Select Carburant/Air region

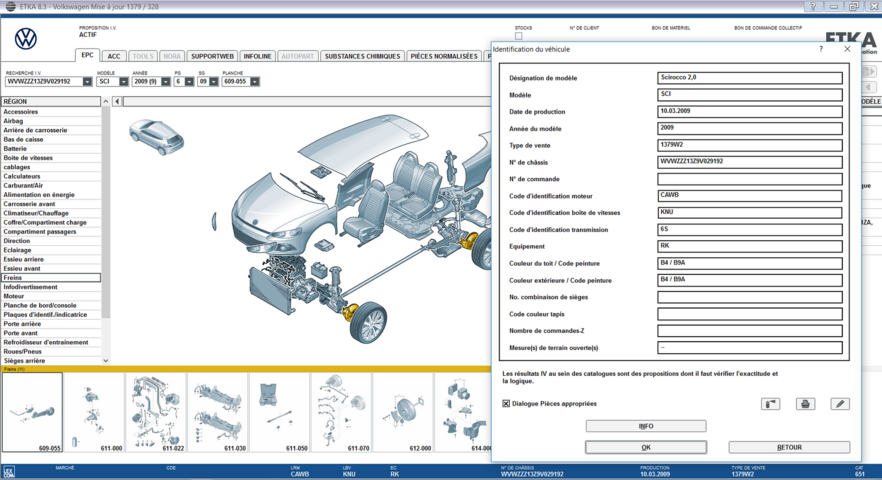(x=51, y=185)
